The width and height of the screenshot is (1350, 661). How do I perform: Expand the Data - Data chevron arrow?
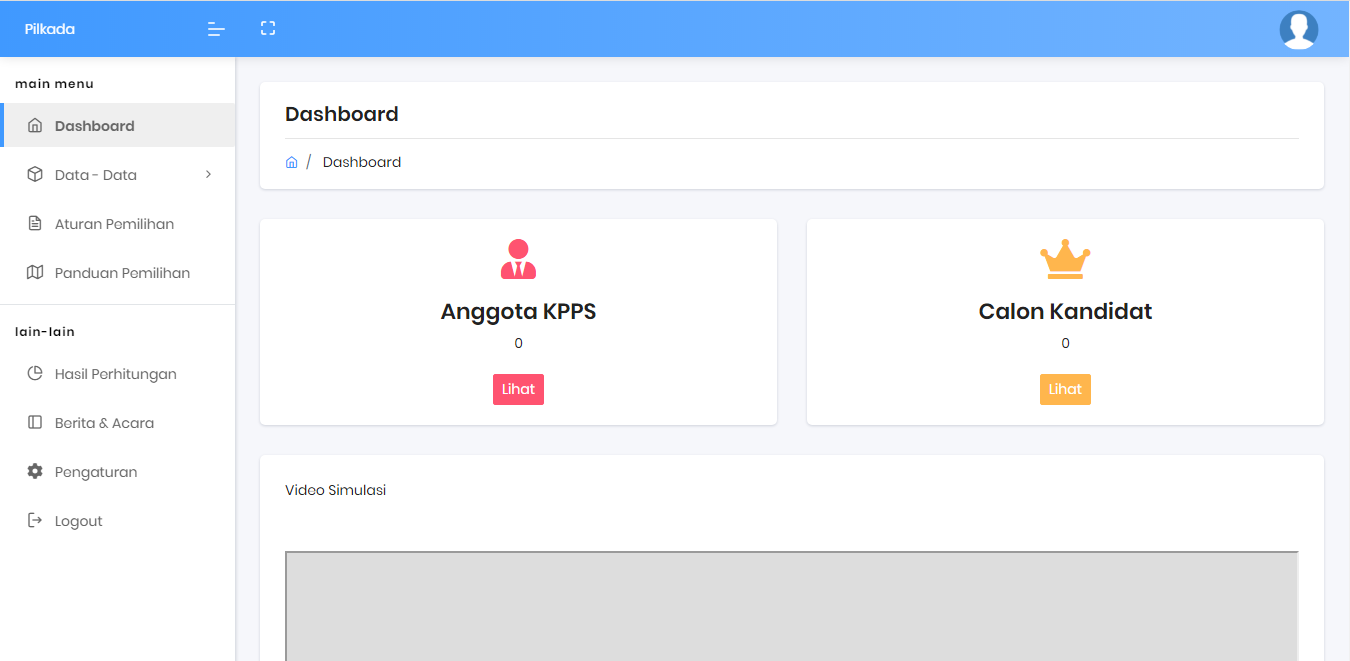point(208,175)
